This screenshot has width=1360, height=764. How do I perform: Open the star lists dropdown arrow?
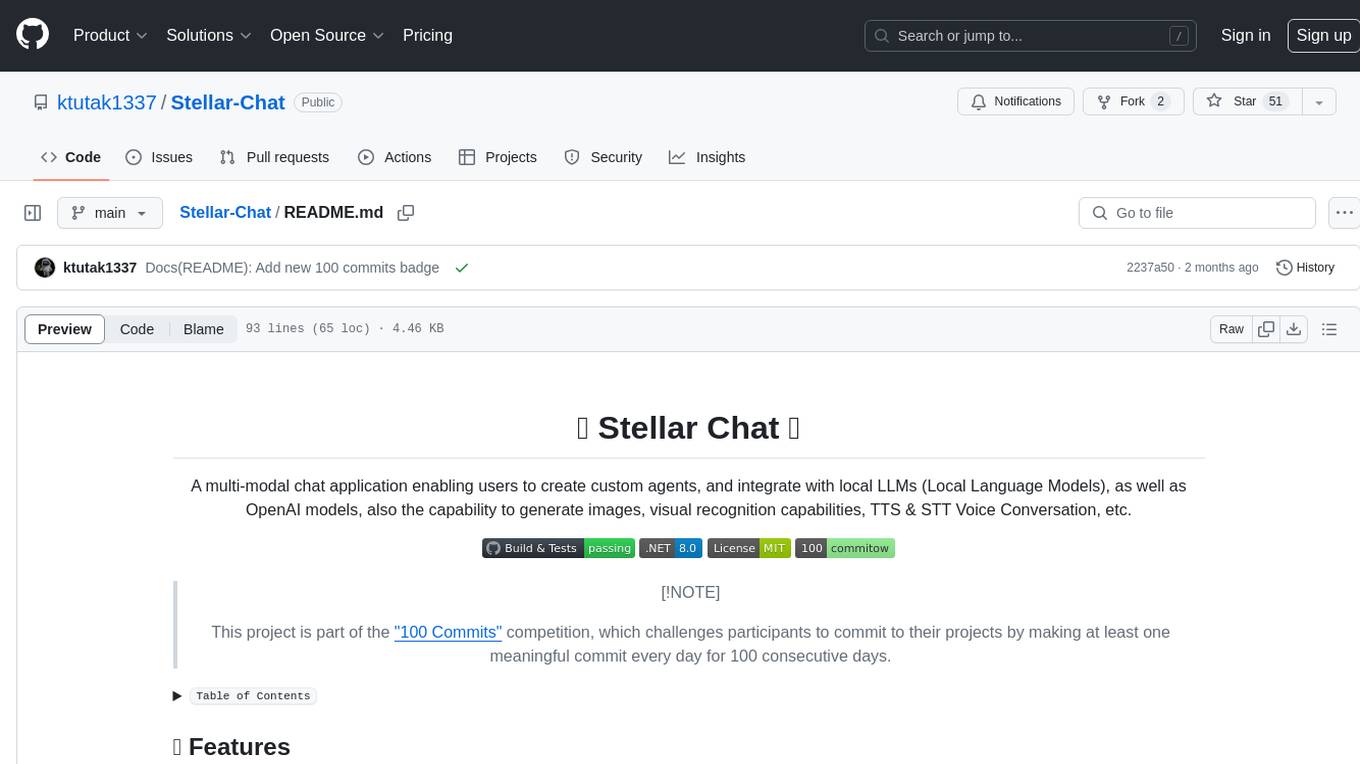1319,102
